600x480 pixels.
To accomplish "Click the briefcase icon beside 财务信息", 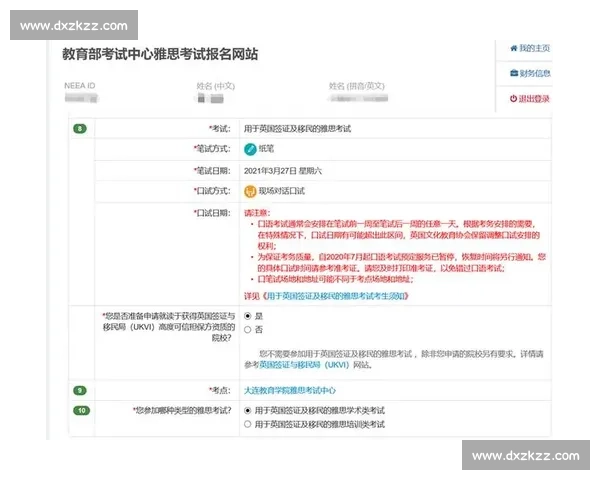I will (514, 73).
